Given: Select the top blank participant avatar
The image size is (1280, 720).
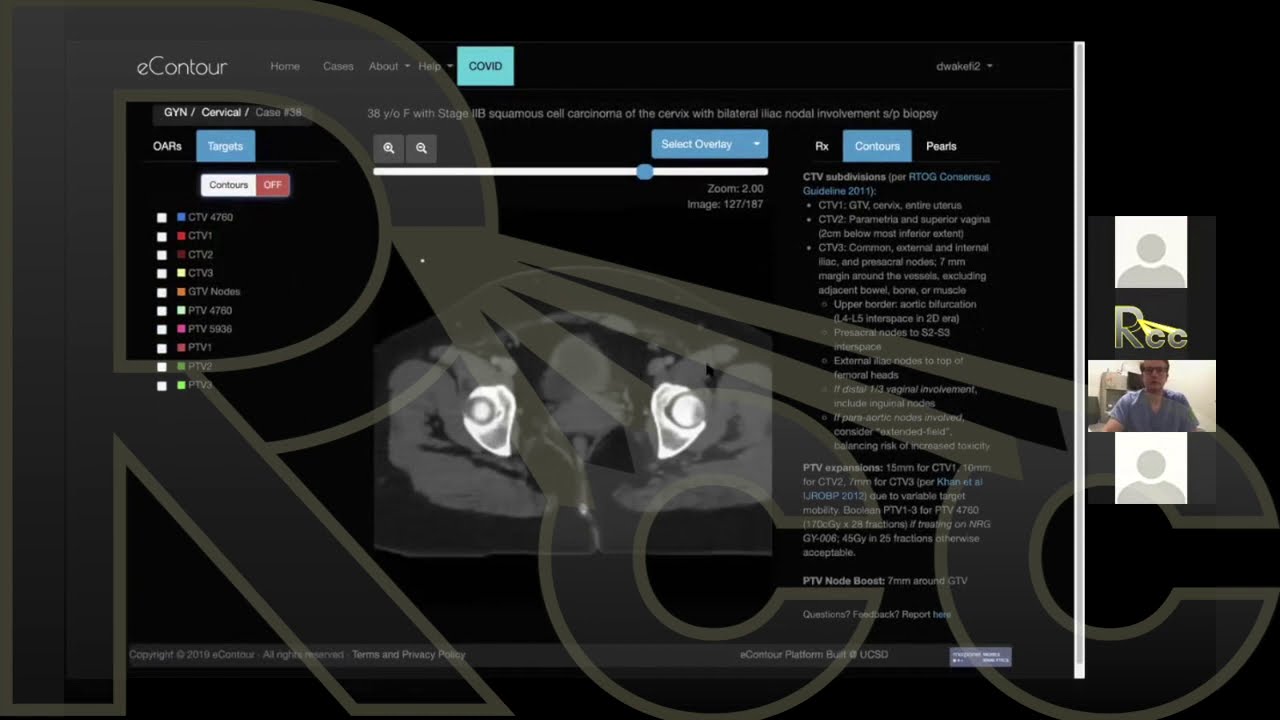Looking at the screenshot, I should click(x=1151, y=252).
